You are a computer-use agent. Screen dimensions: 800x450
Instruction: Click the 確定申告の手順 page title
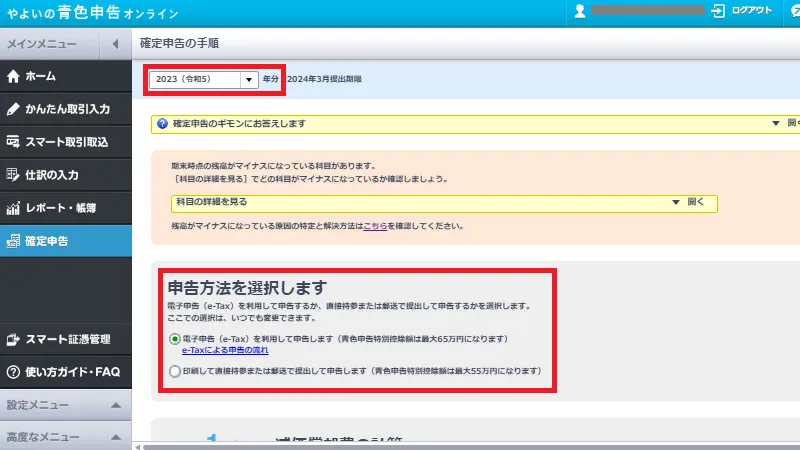pos(180,43)
